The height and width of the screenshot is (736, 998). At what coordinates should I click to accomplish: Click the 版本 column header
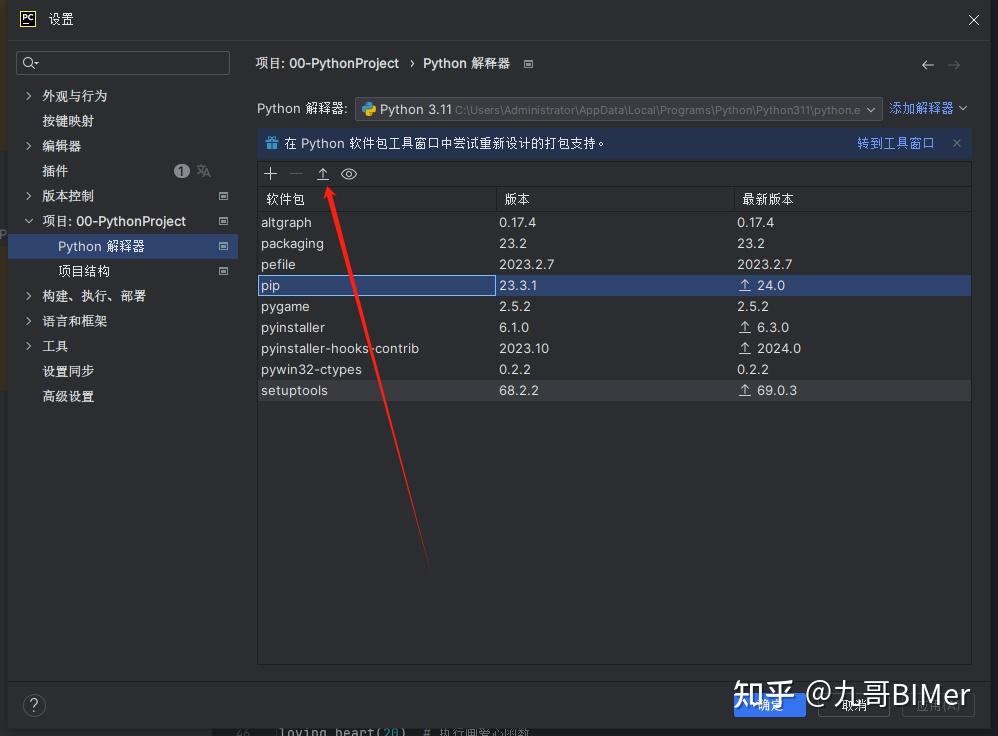615,199
